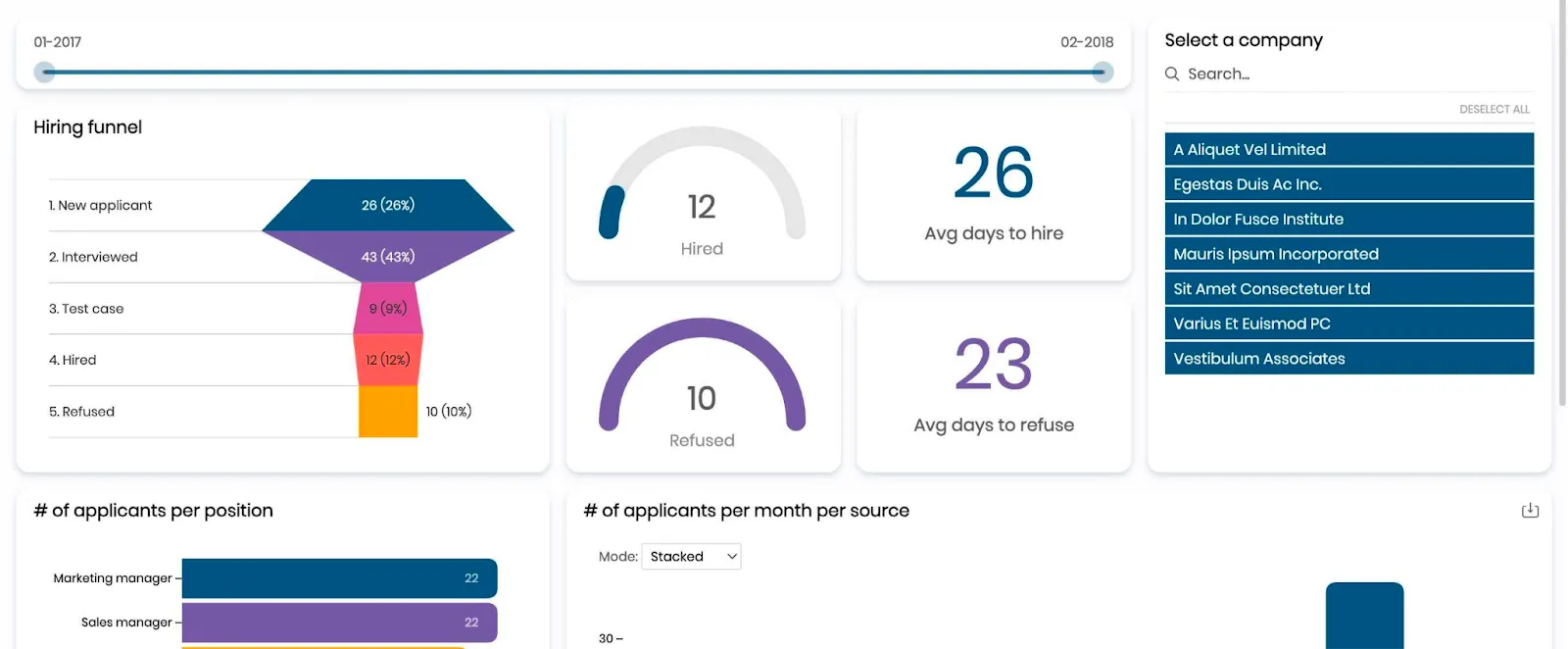Click the search magnifier icon
Image resolution: width=1568 pixels, height=649 pixels.
point(1172,74)
